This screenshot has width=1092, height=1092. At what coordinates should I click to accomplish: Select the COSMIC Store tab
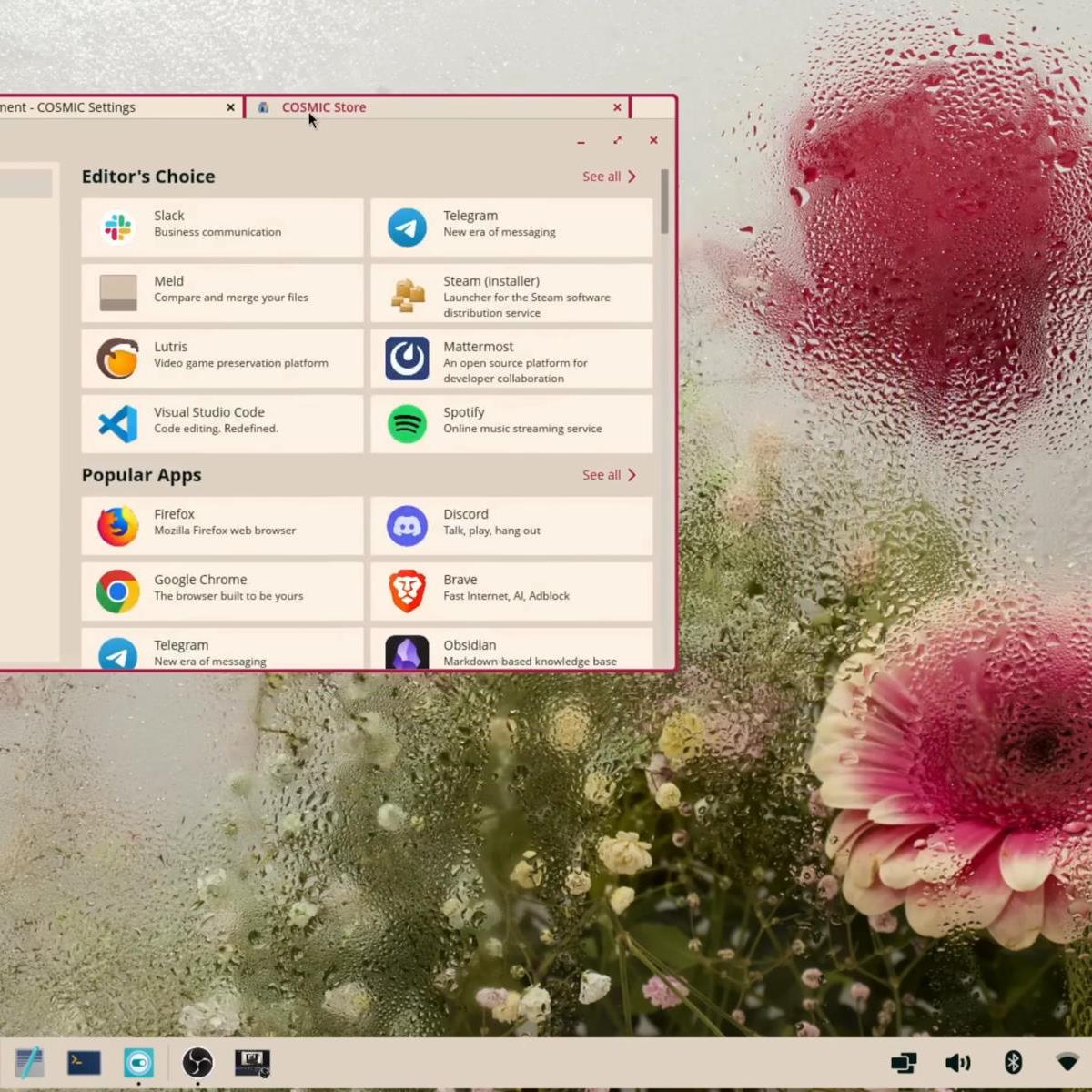pyautogui.click(x=436, y=107)
